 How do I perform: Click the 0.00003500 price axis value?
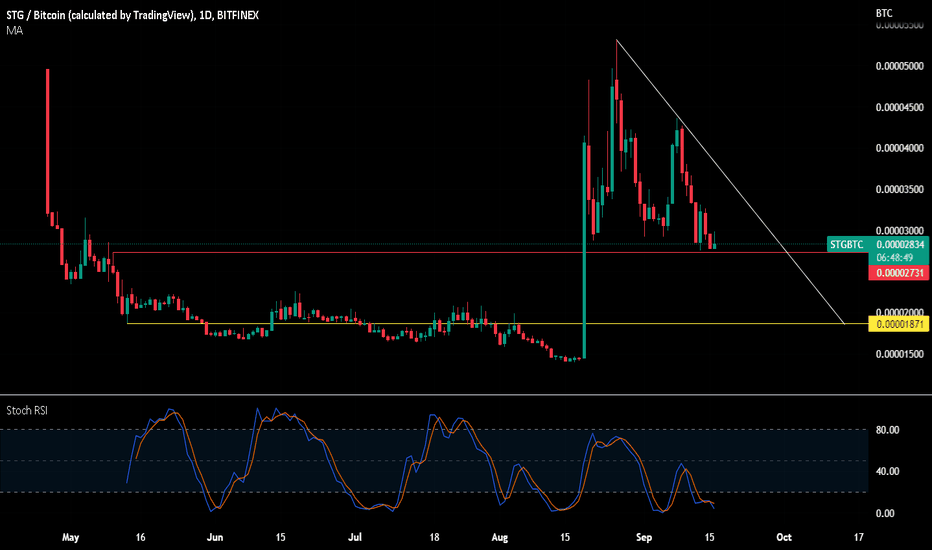coord(900,190)
